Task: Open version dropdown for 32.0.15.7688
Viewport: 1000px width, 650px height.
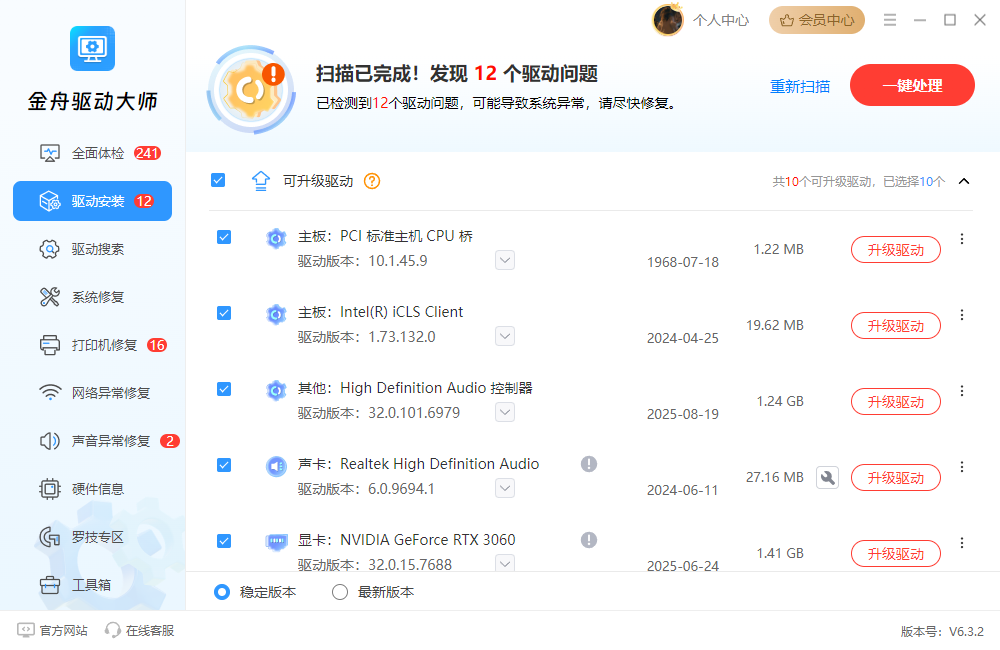Action: pyautogui.click(x=505, y=563)
